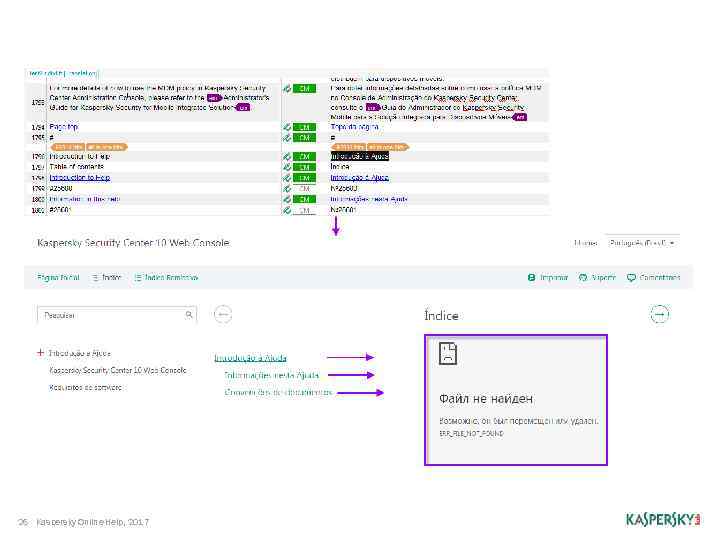Open the Português language dropdown

(x=642, y=243)
